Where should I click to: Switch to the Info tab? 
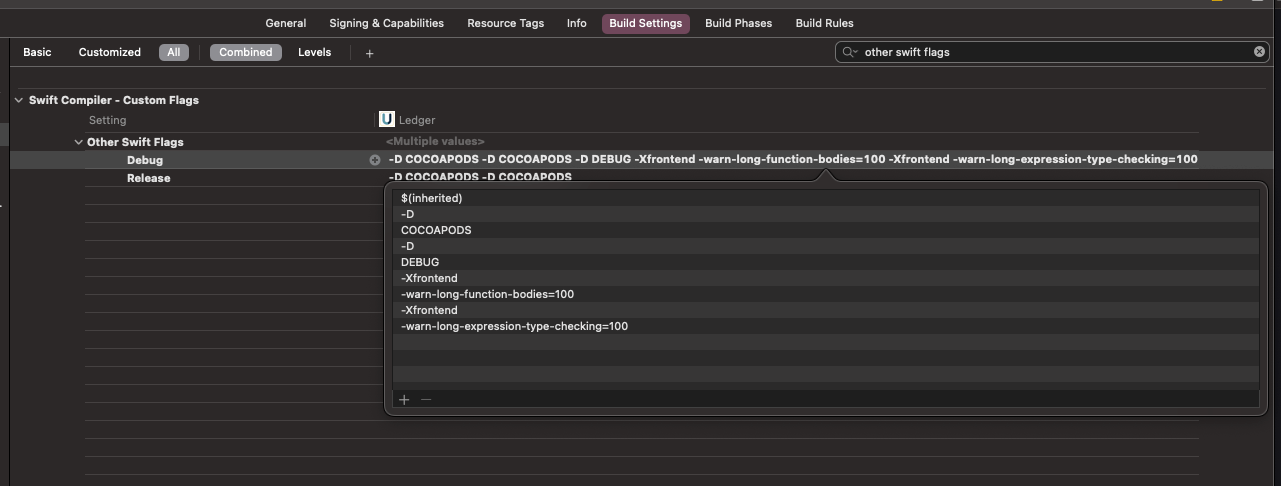tap(576, 23)
